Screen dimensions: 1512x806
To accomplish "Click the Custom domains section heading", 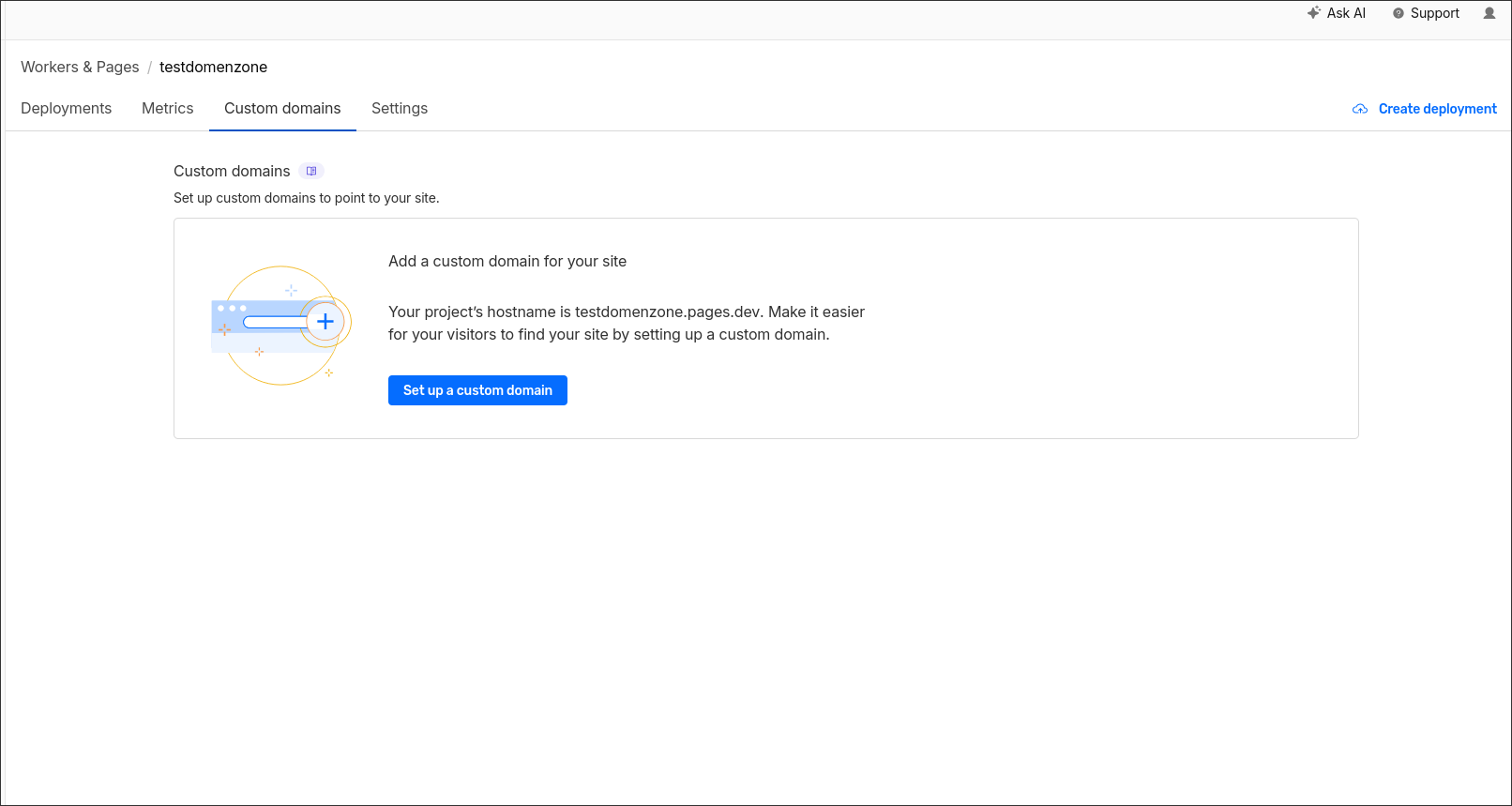I will (x=232, y=171).
